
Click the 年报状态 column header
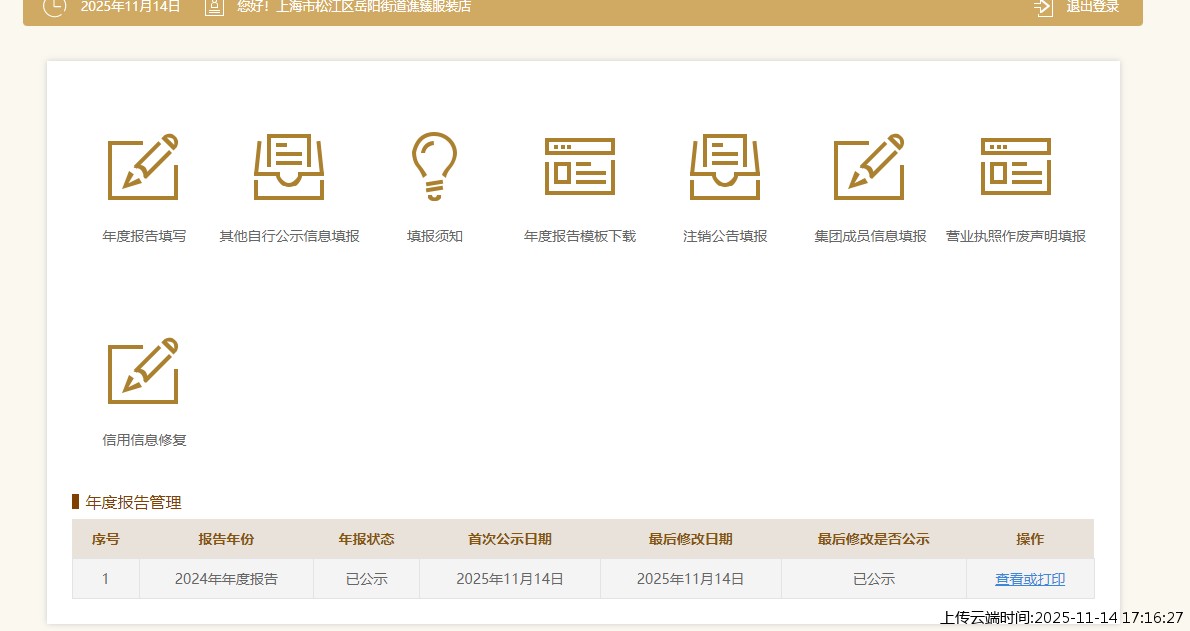[366, 539]
